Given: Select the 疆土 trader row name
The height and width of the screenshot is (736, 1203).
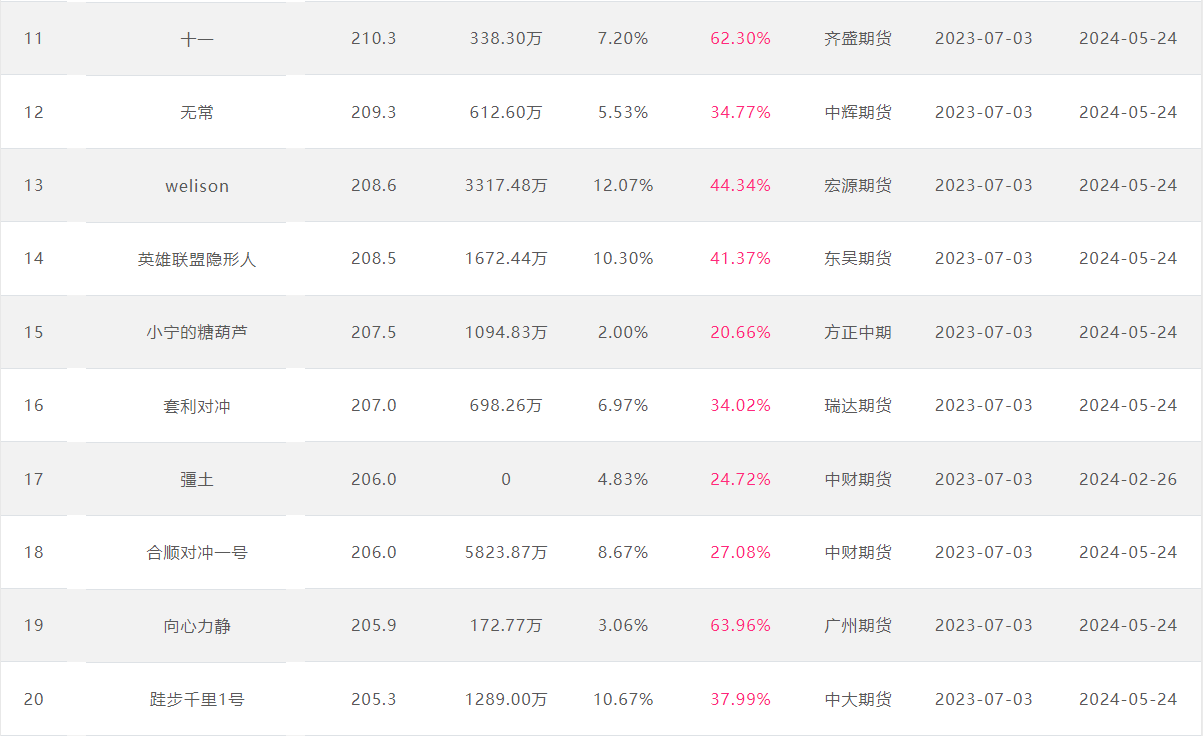Looking at the screenshot, I should pos(197,479).
